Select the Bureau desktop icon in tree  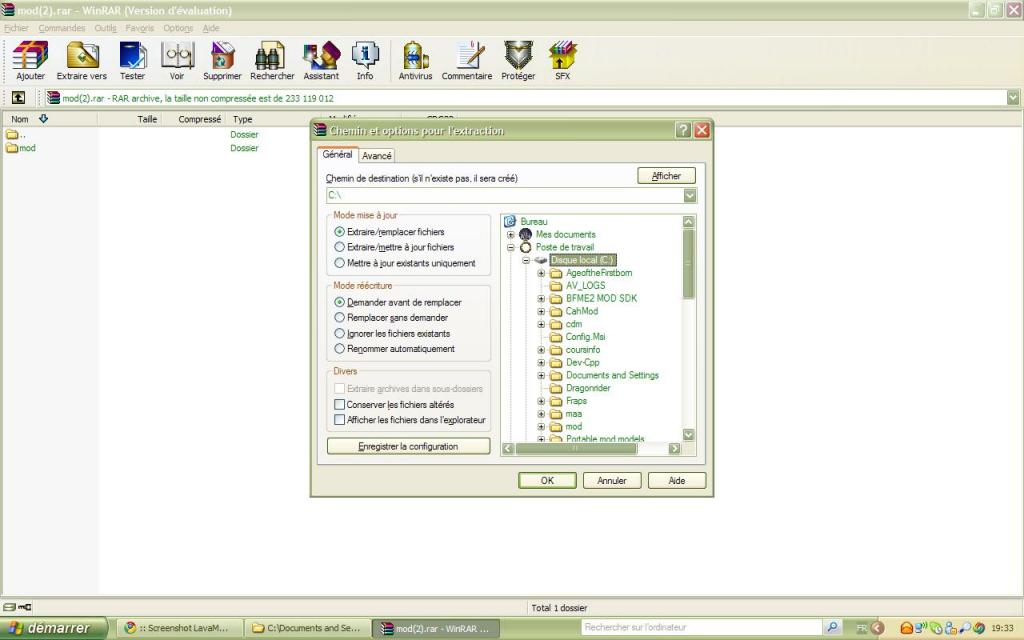tap(510, 221)
